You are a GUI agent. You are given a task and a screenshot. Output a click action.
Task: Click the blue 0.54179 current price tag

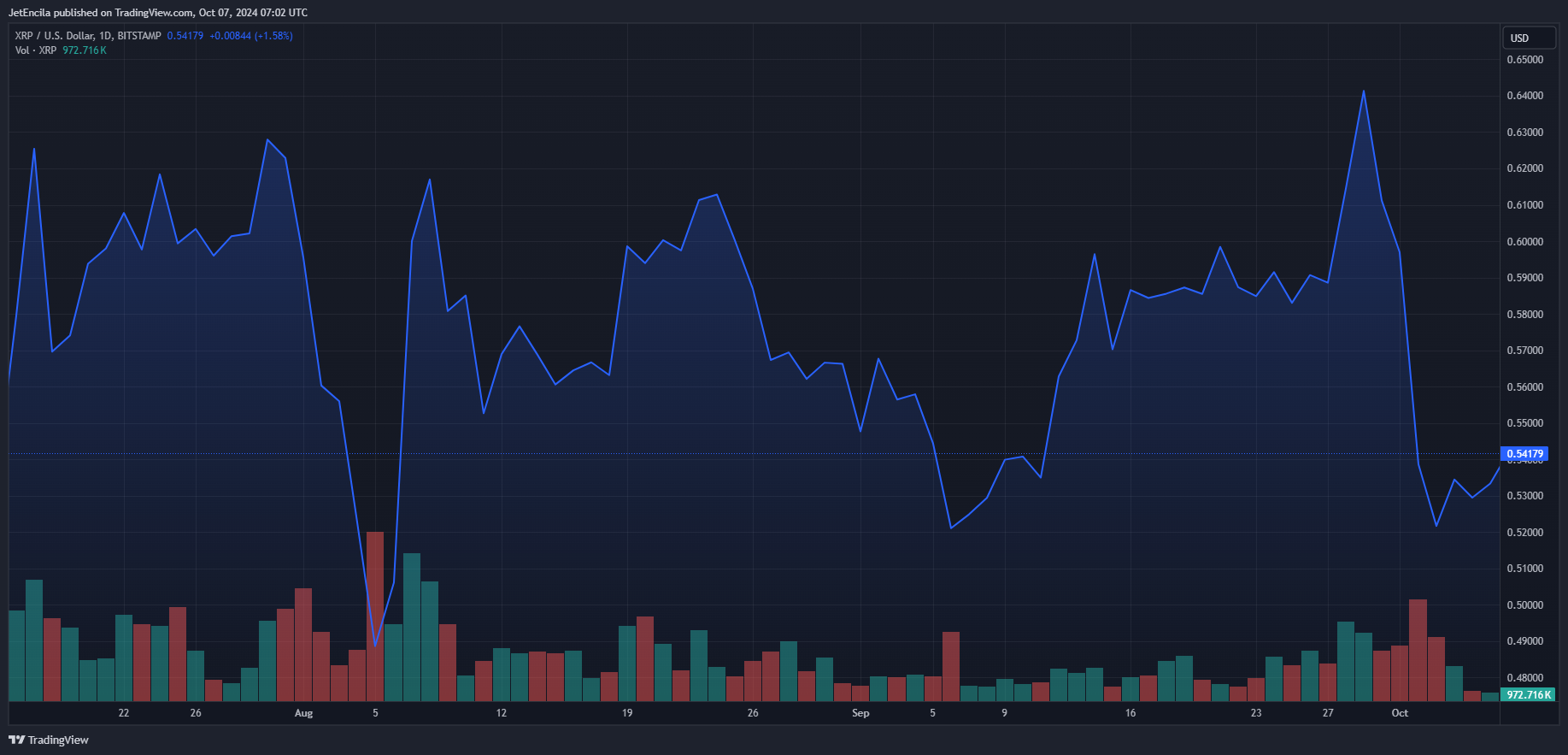pos(1524,454)
